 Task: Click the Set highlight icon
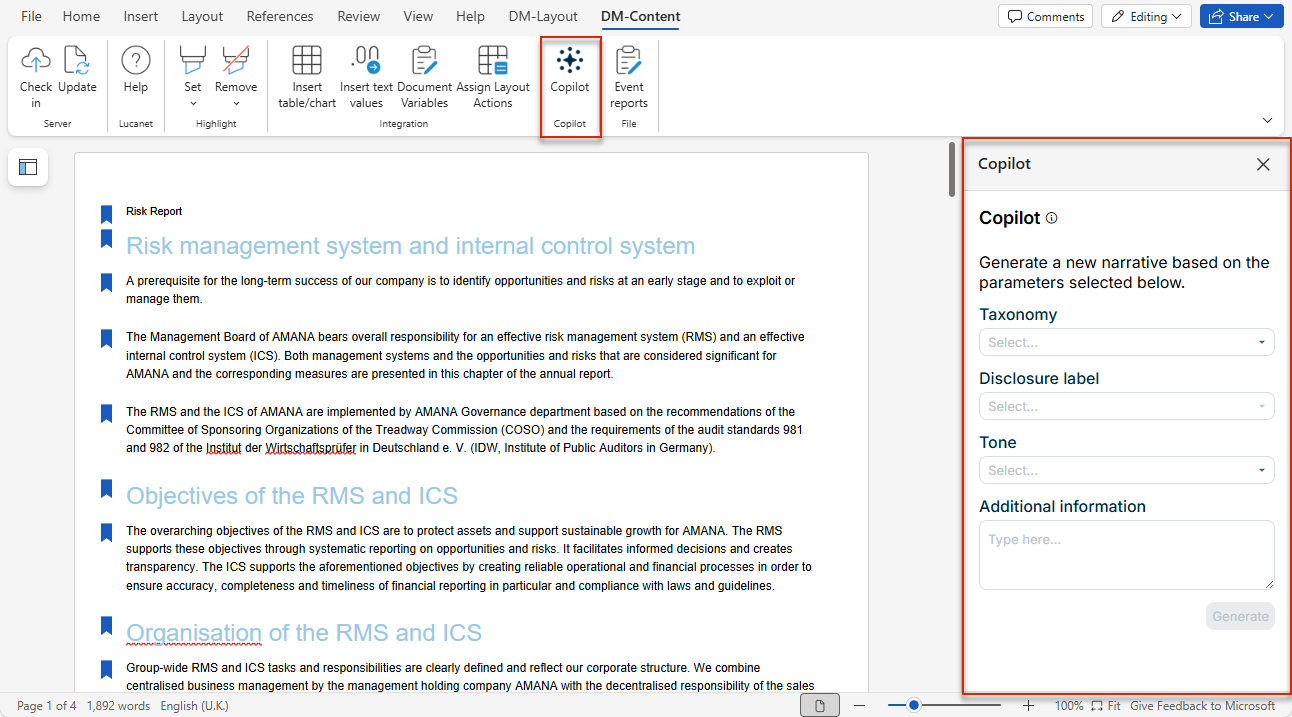(193, 61)
